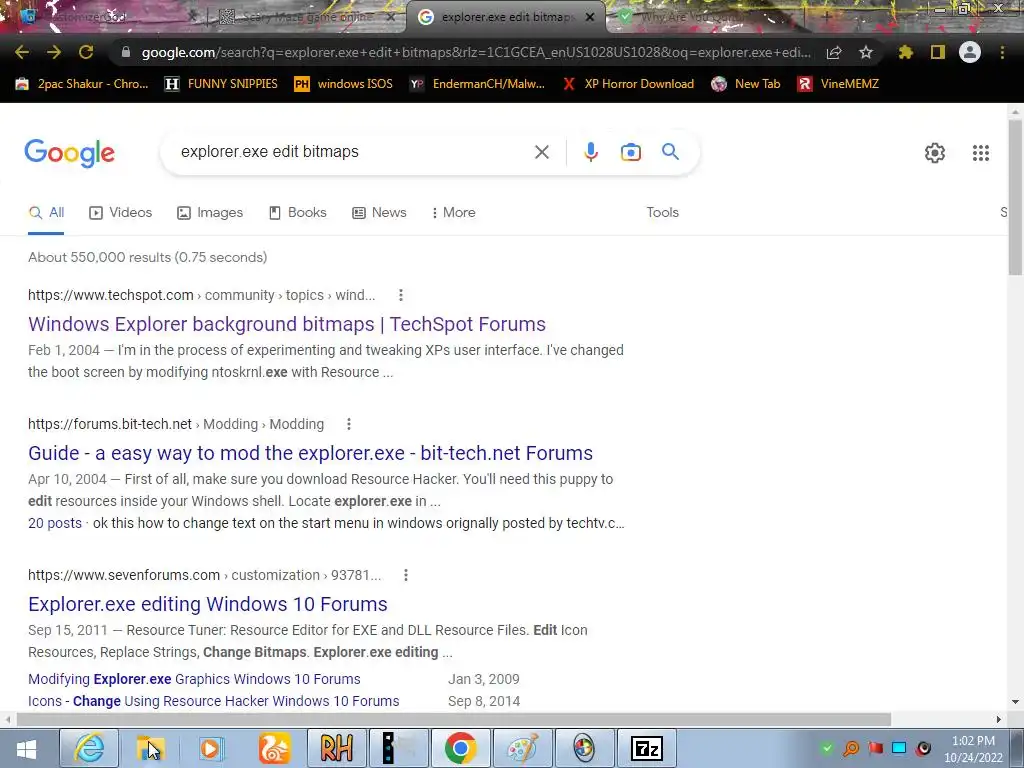Clear the search box with the X icon
Image resolution: width=1024 pixels, height=768 pixels.
coord(541,152)
